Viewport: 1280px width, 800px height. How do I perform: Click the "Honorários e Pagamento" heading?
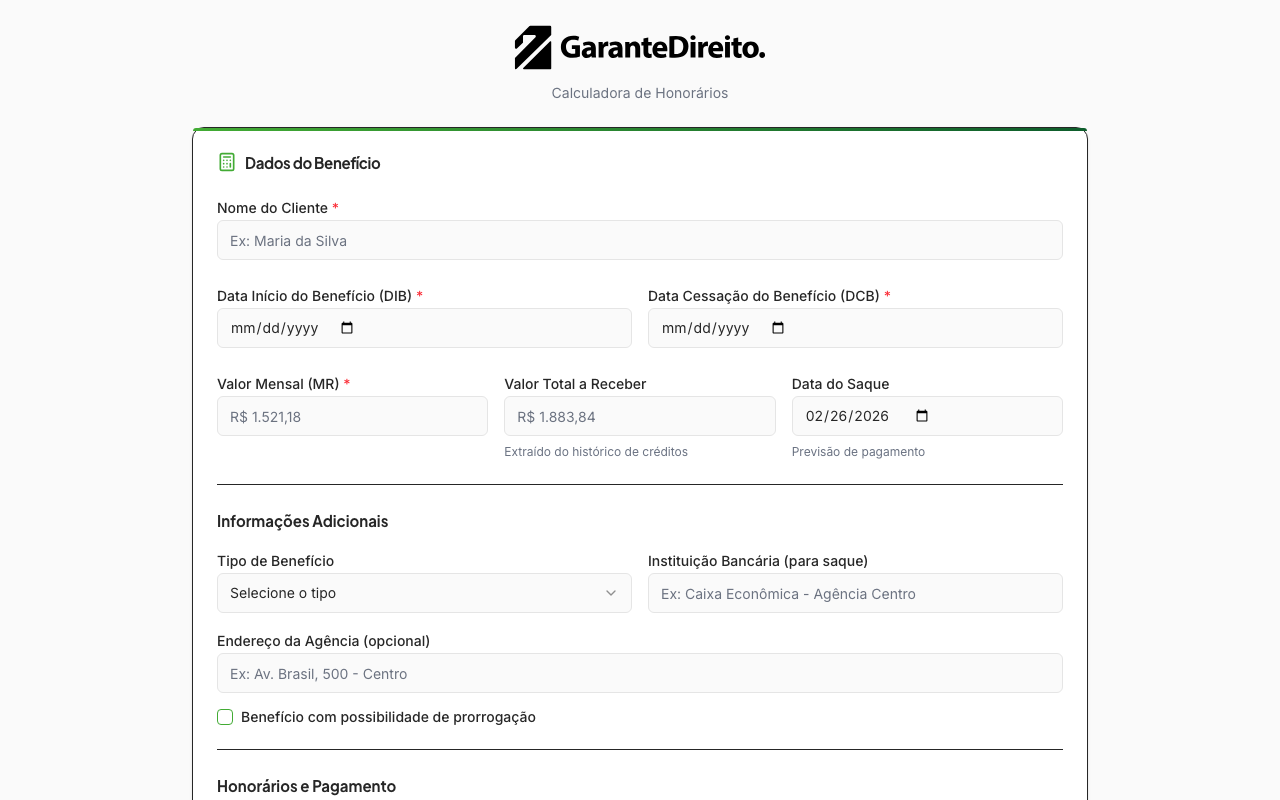(306, 786)
